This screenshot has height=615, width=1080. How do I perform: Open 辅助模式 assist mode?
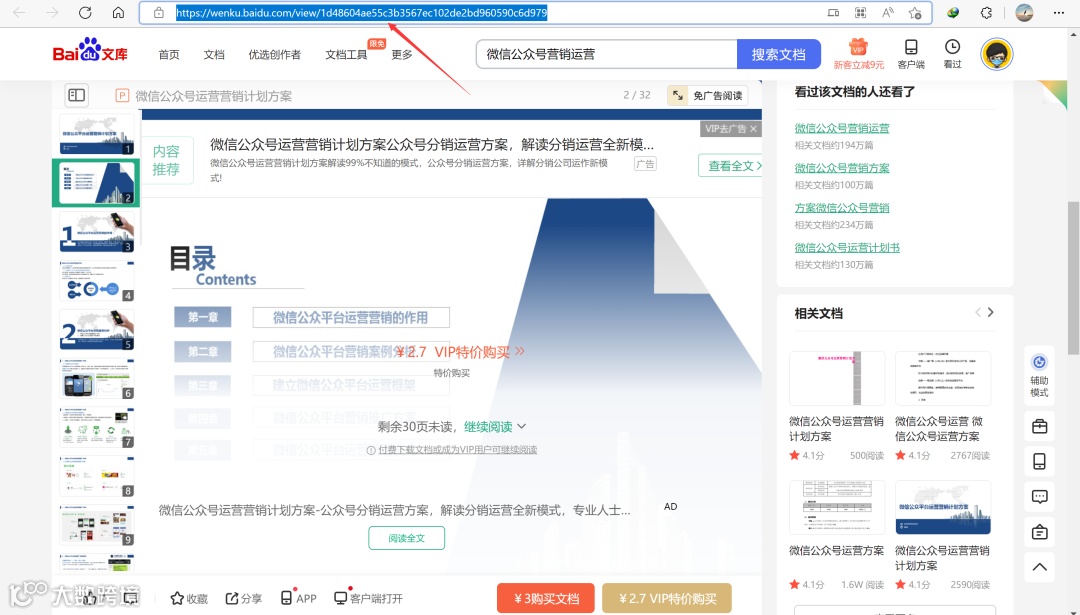pyautogui.click(x=1039, y=375)
